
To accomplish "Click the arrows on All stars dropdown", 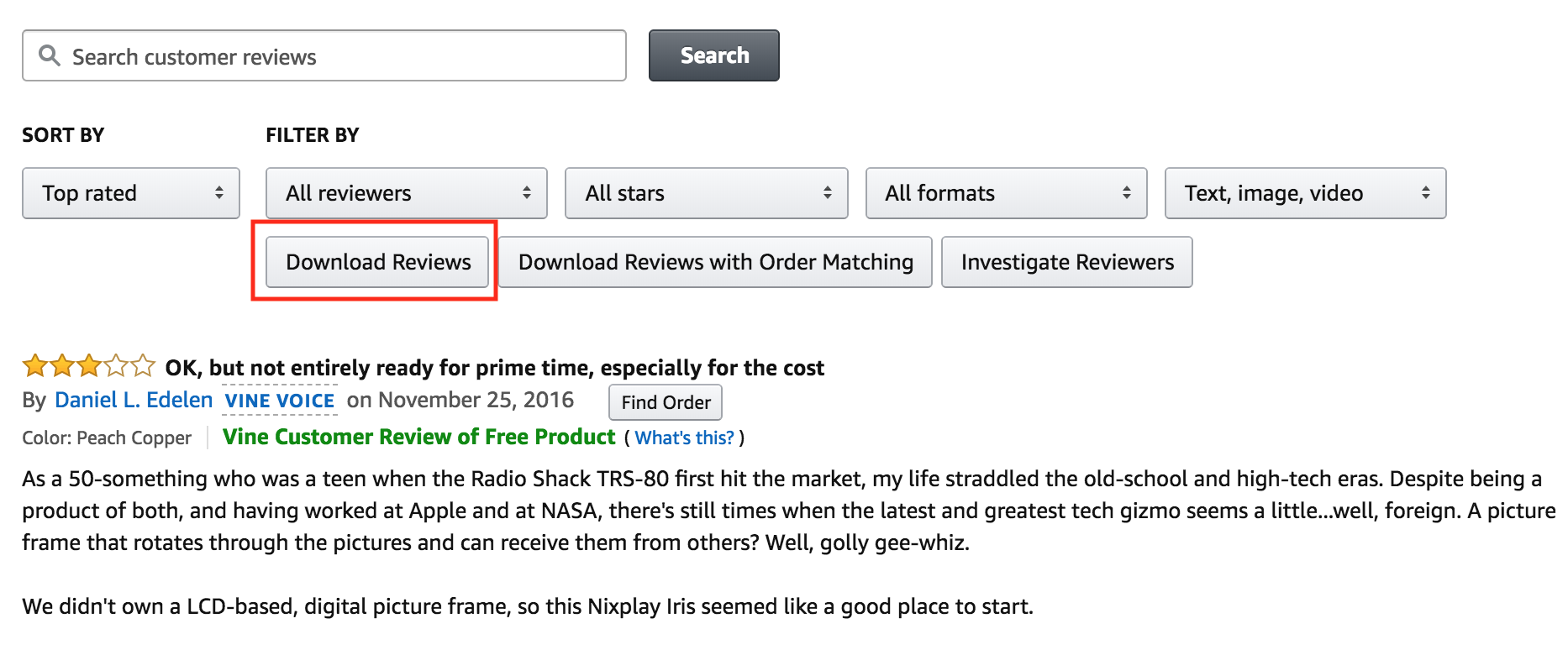I will [828, 193].
